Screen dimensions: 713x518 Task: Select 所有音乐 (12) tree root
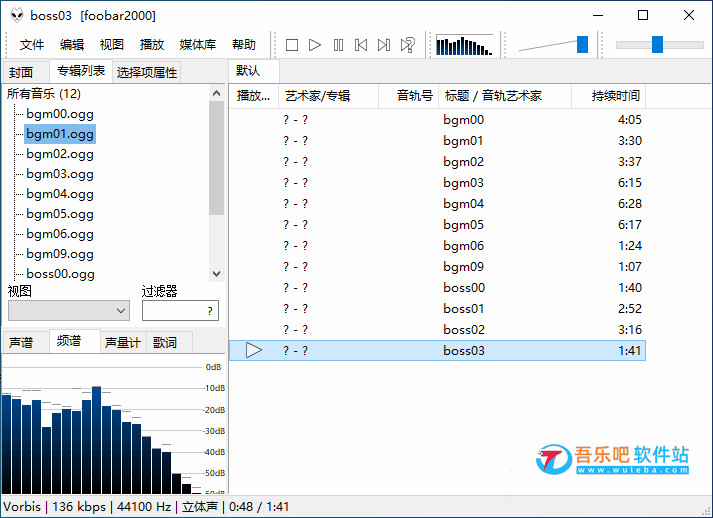click(x=44, y=94)
